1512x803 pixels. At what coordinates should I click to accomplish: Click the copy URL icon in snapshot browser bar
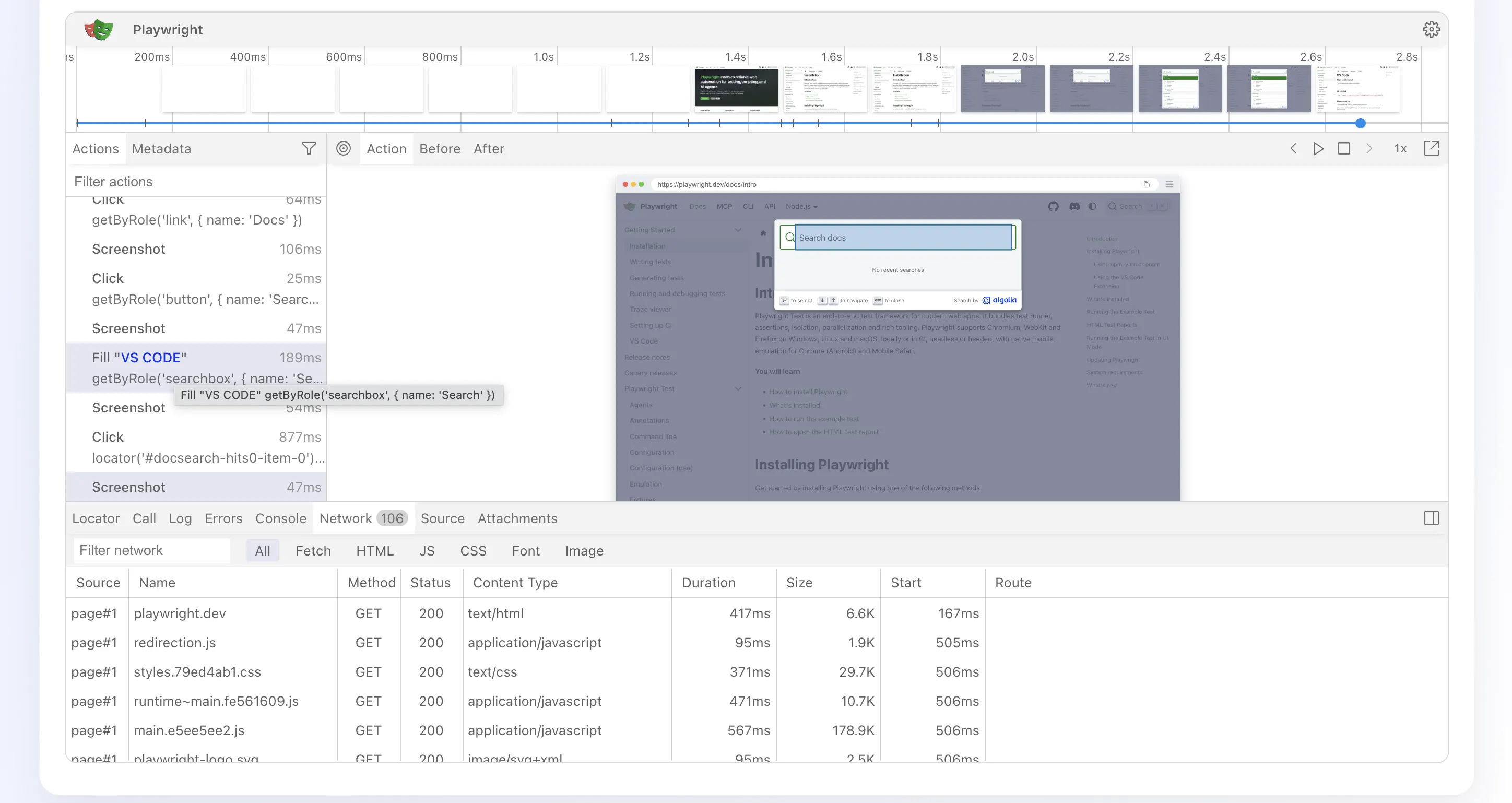(1147, 184)
